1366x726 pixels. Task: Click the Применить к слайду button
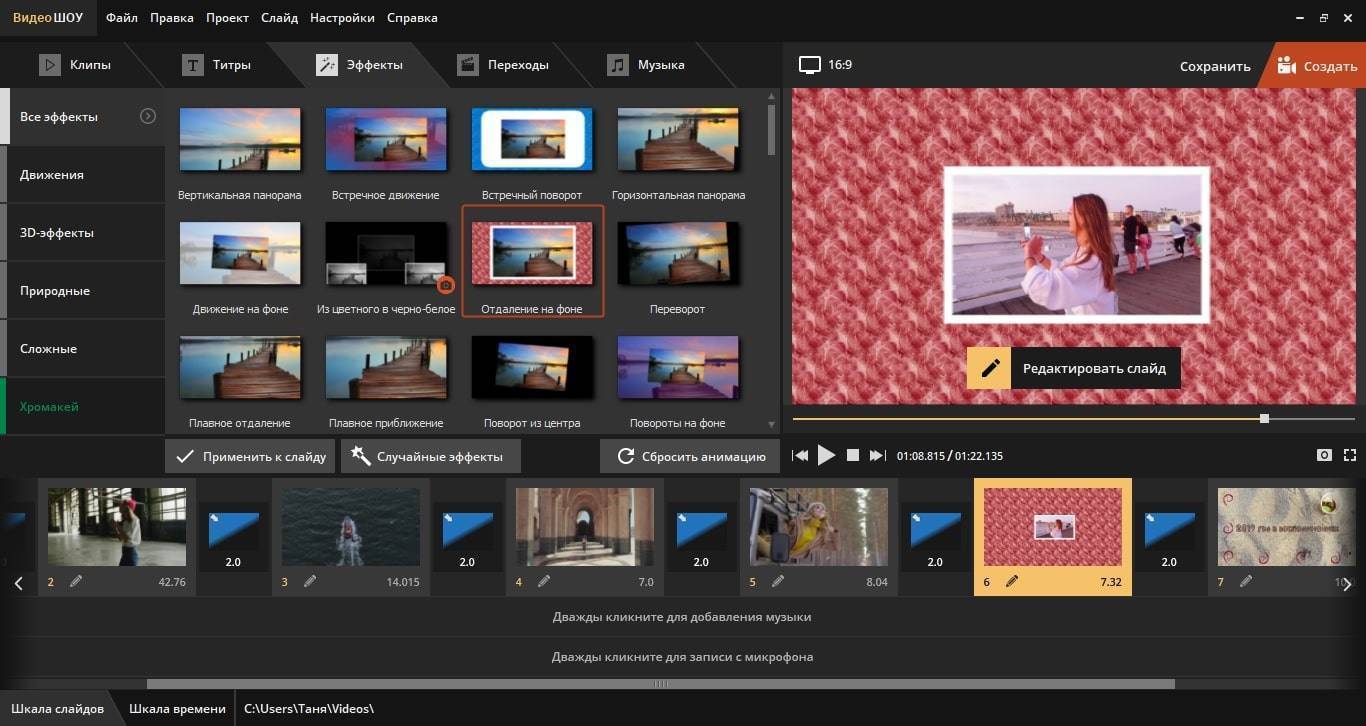tap(250, 456)
